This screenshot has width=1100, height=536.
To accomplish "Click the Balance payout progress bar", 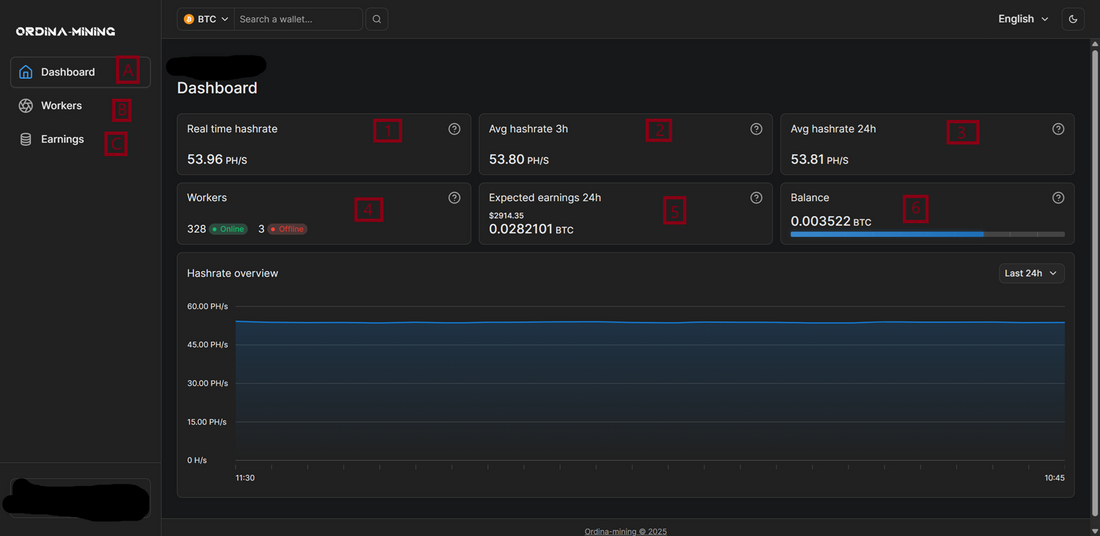I will pyautogui.click(x=927, y=234).
